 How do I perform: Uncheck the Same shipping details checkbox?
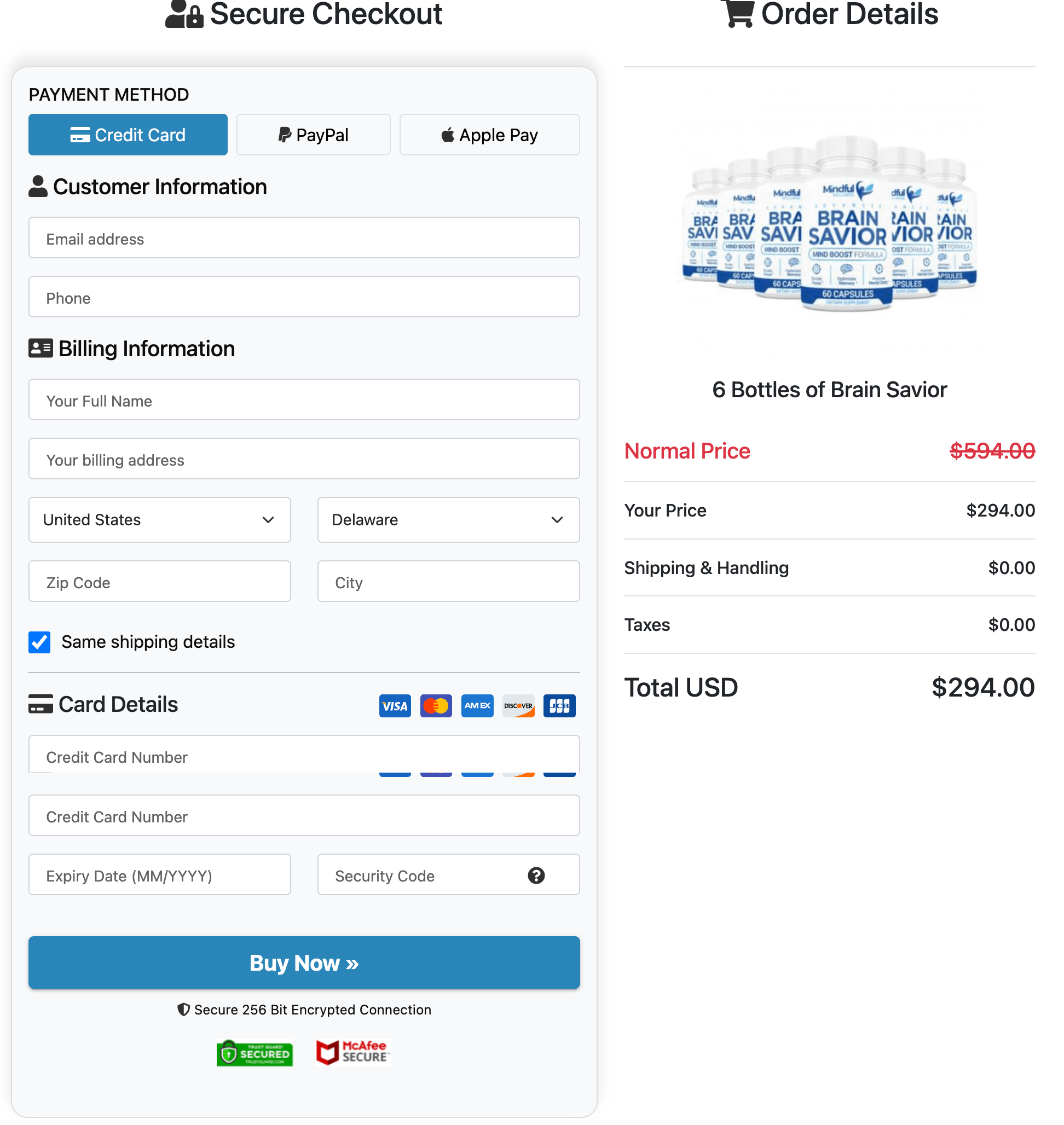click(x=39, y=642)
